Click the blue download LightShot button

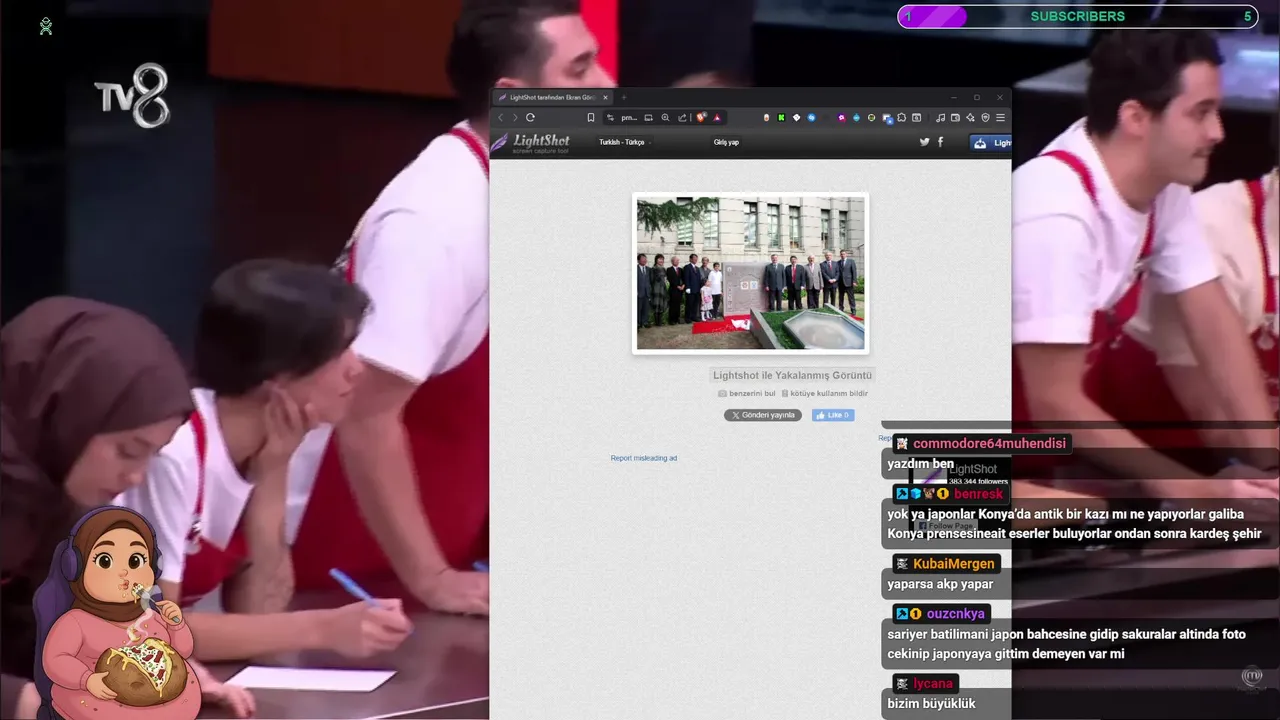(x=991, y=143)
